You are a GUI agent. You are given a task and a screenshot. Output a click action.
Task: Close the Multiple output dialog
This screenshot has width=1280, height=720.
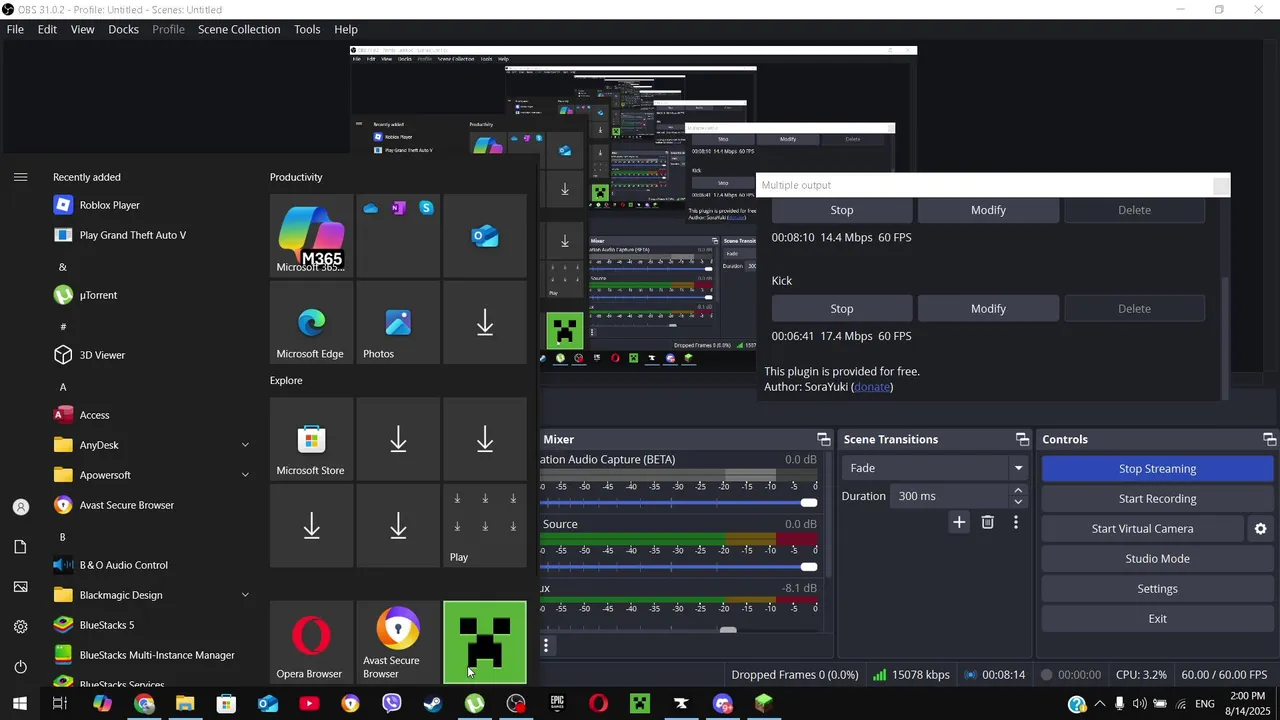click(1220, 186)
